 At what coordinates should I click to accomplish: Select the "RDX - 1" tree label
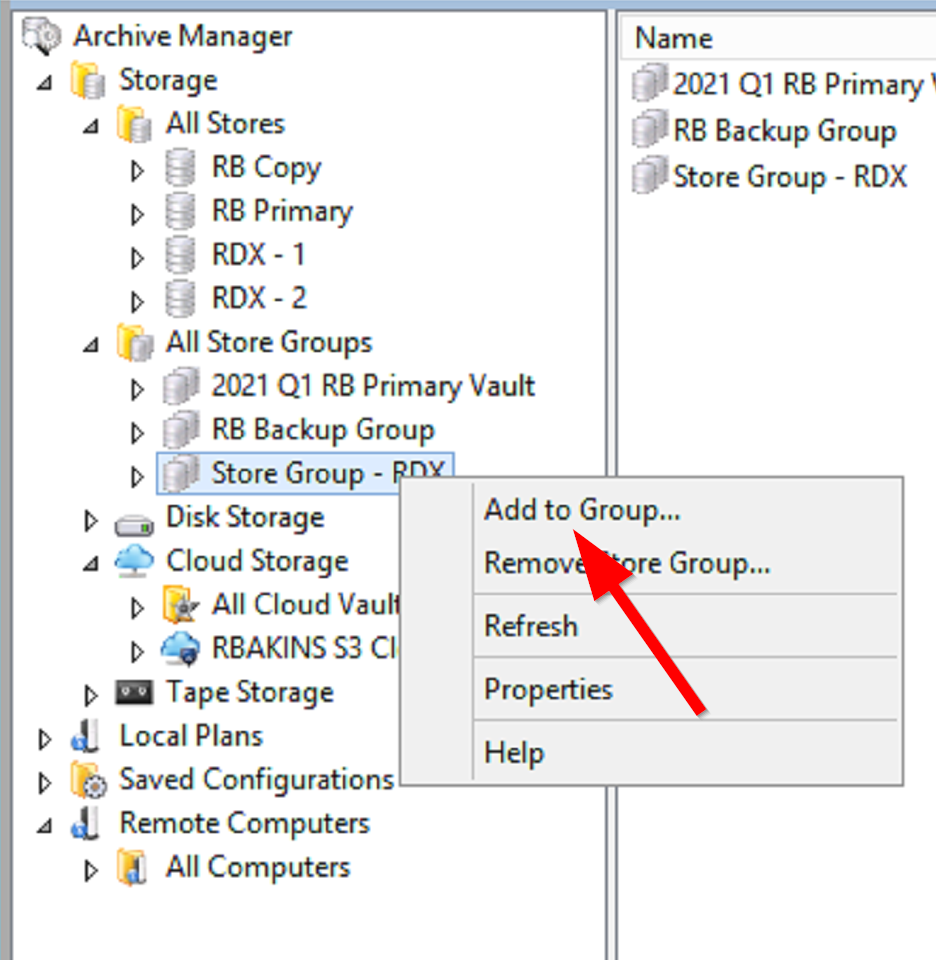(x=258, y=255)
